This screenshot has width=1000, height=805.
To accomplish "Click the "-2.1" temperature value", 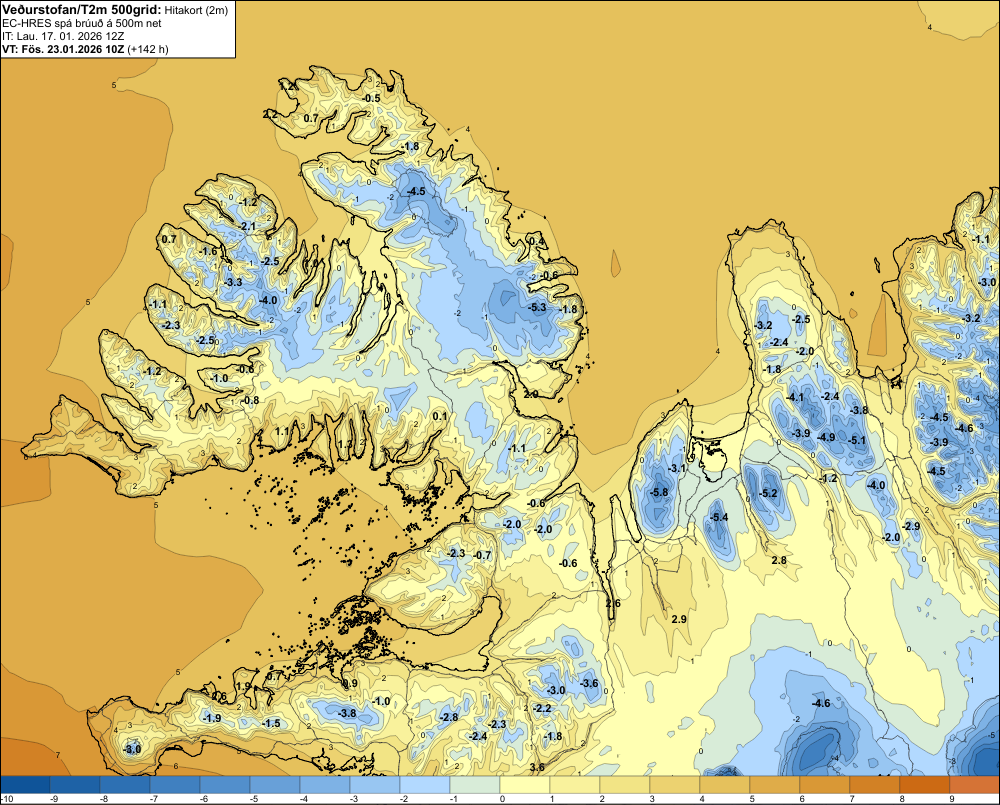I will tap(248, 226).
